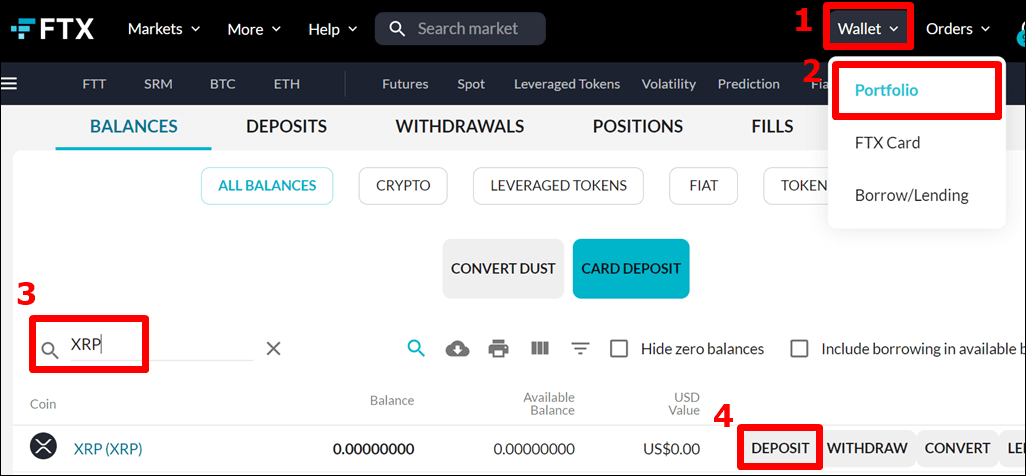Open the Wallet dropdown
1026x476 pixels.
(x=868, y=29)
